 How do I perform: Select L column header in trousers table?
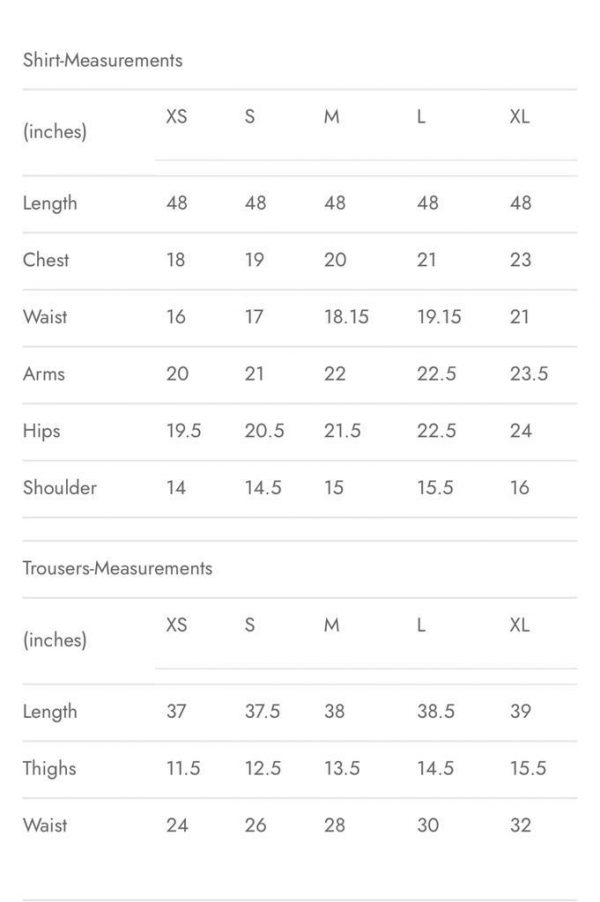coord(421,625)
